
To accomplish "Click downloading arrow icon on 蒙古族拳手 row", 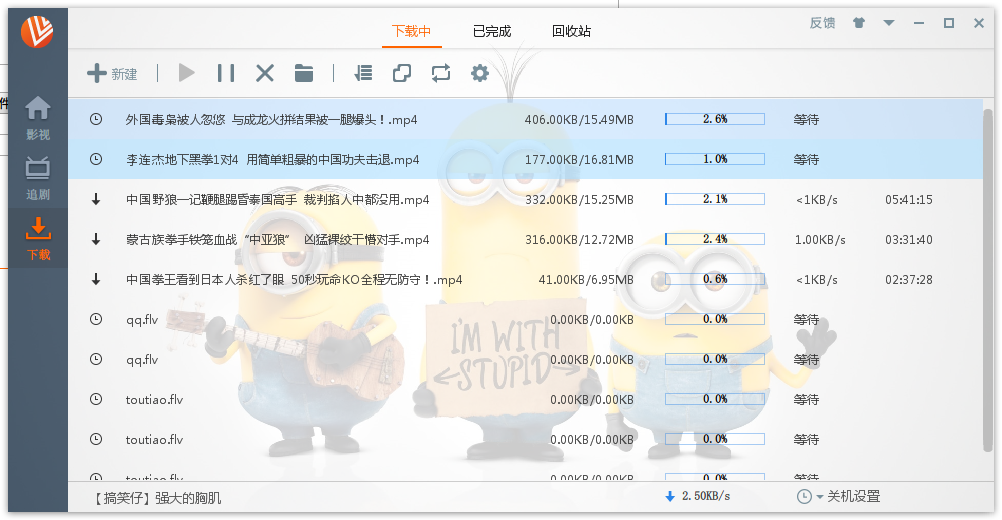I will [96, 240].
